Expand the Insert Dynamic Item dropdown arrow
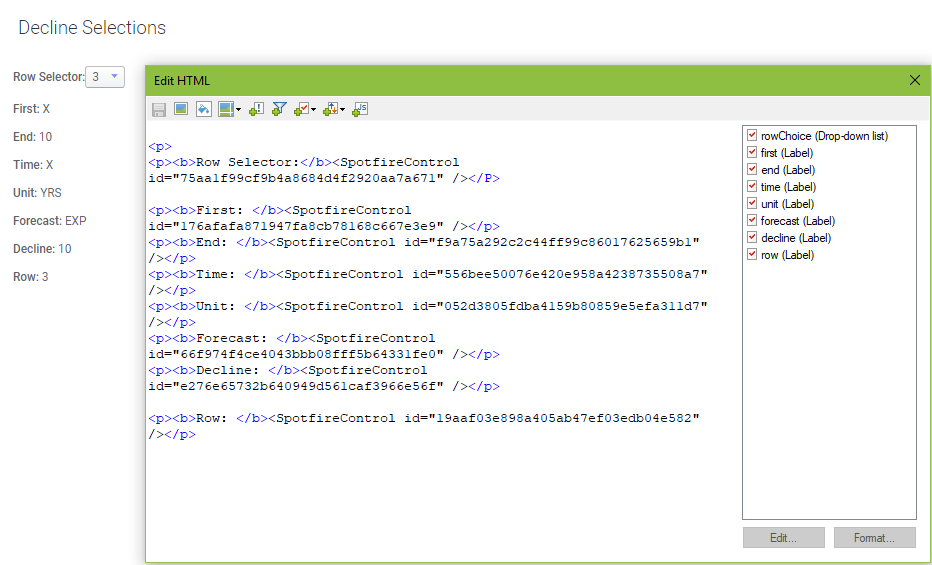932x565 pixels. click(342, 110)
